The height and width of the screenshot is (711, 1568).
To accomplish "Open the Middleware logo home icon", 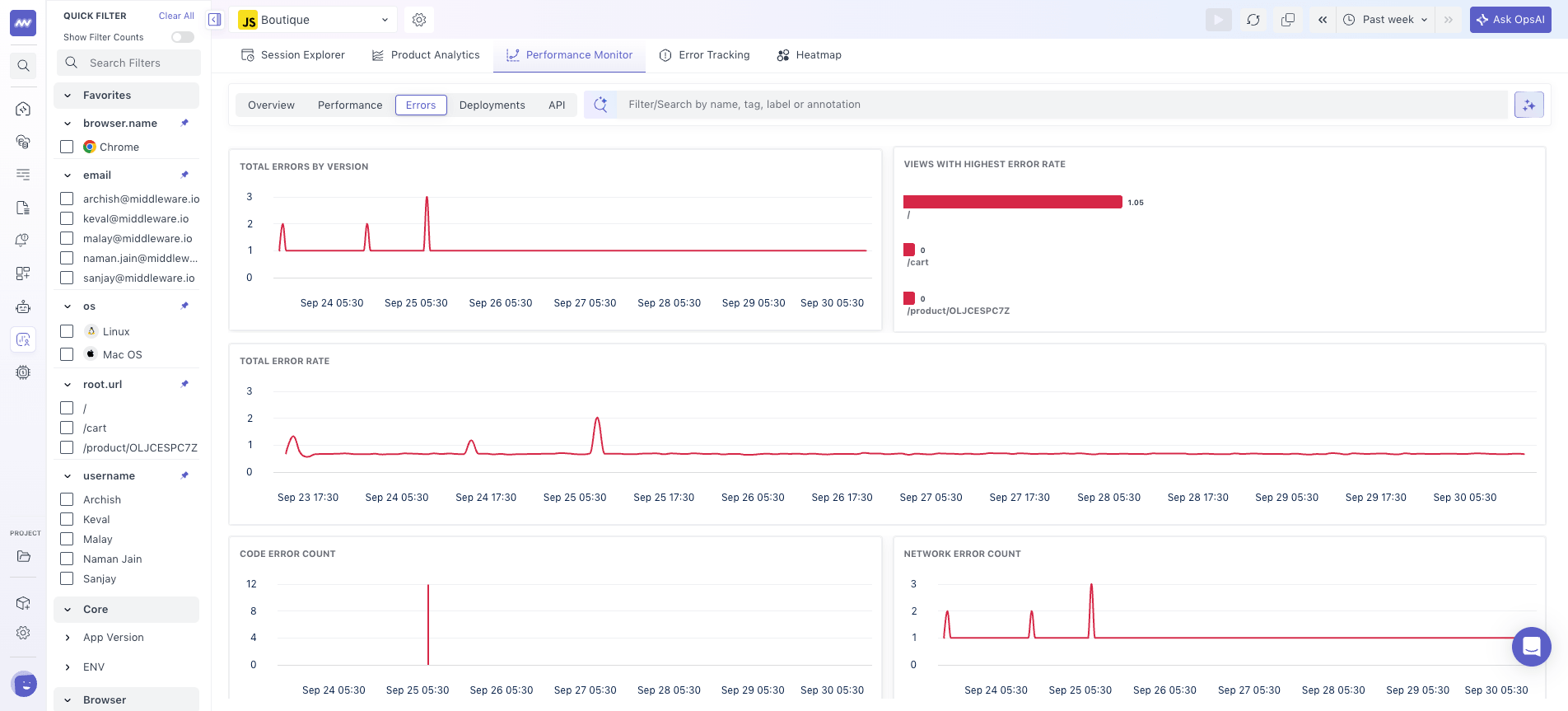I will click(23, 23).
